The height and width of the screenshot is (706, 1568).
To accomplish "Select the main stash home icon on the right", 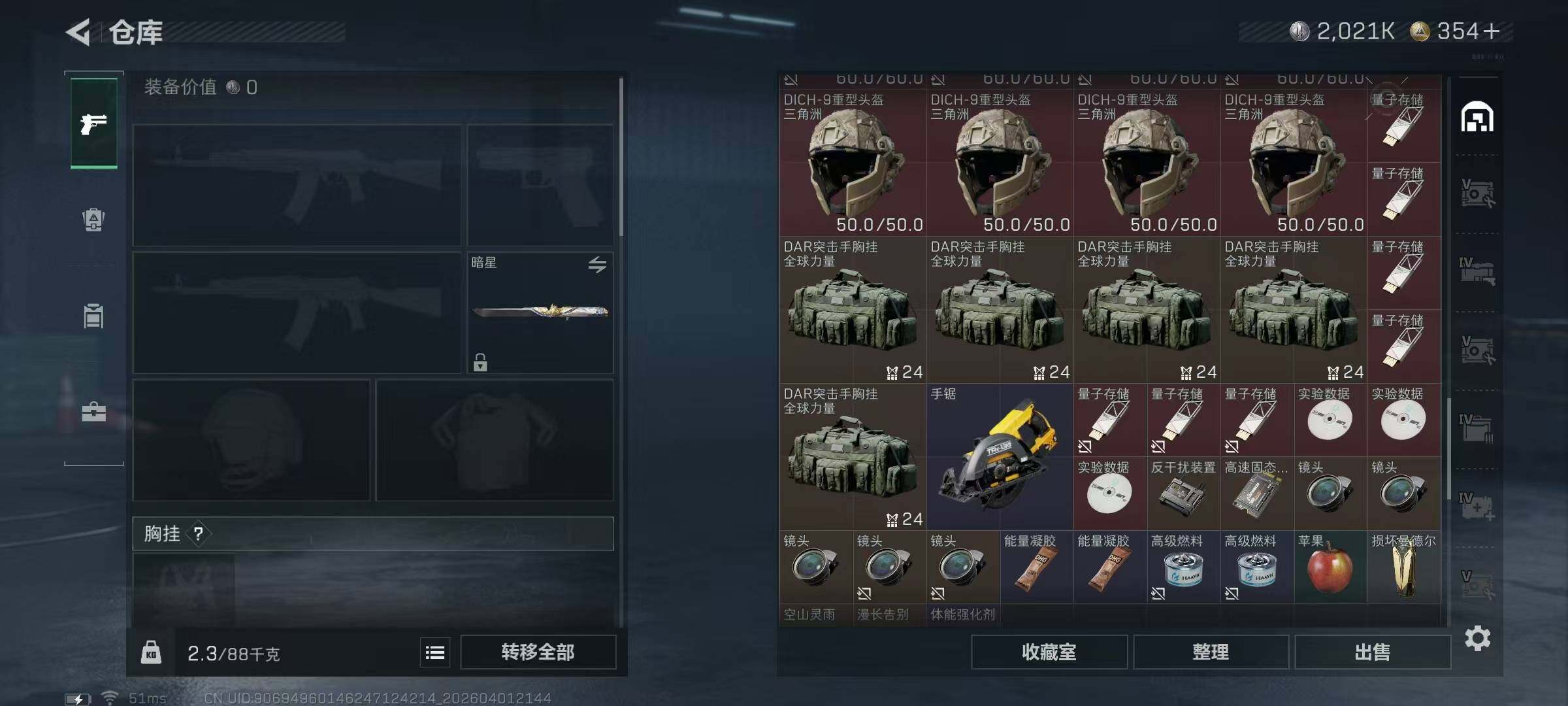I will [1477, 117].
